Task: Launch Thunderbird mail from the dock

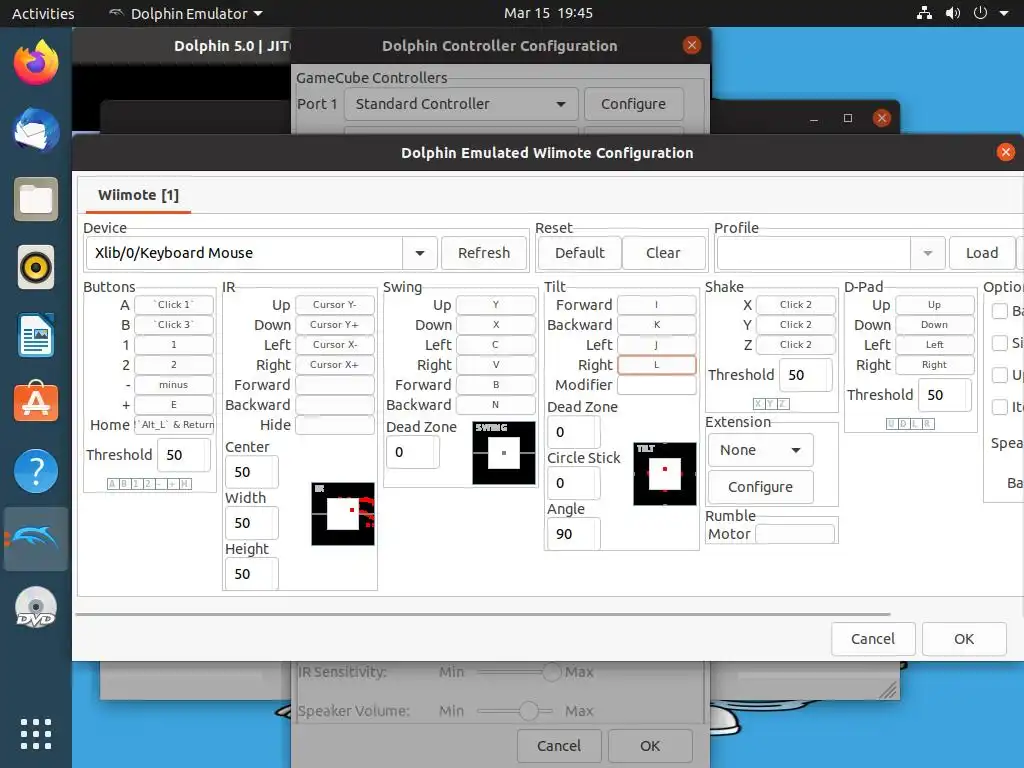Action: click(36, 131)
